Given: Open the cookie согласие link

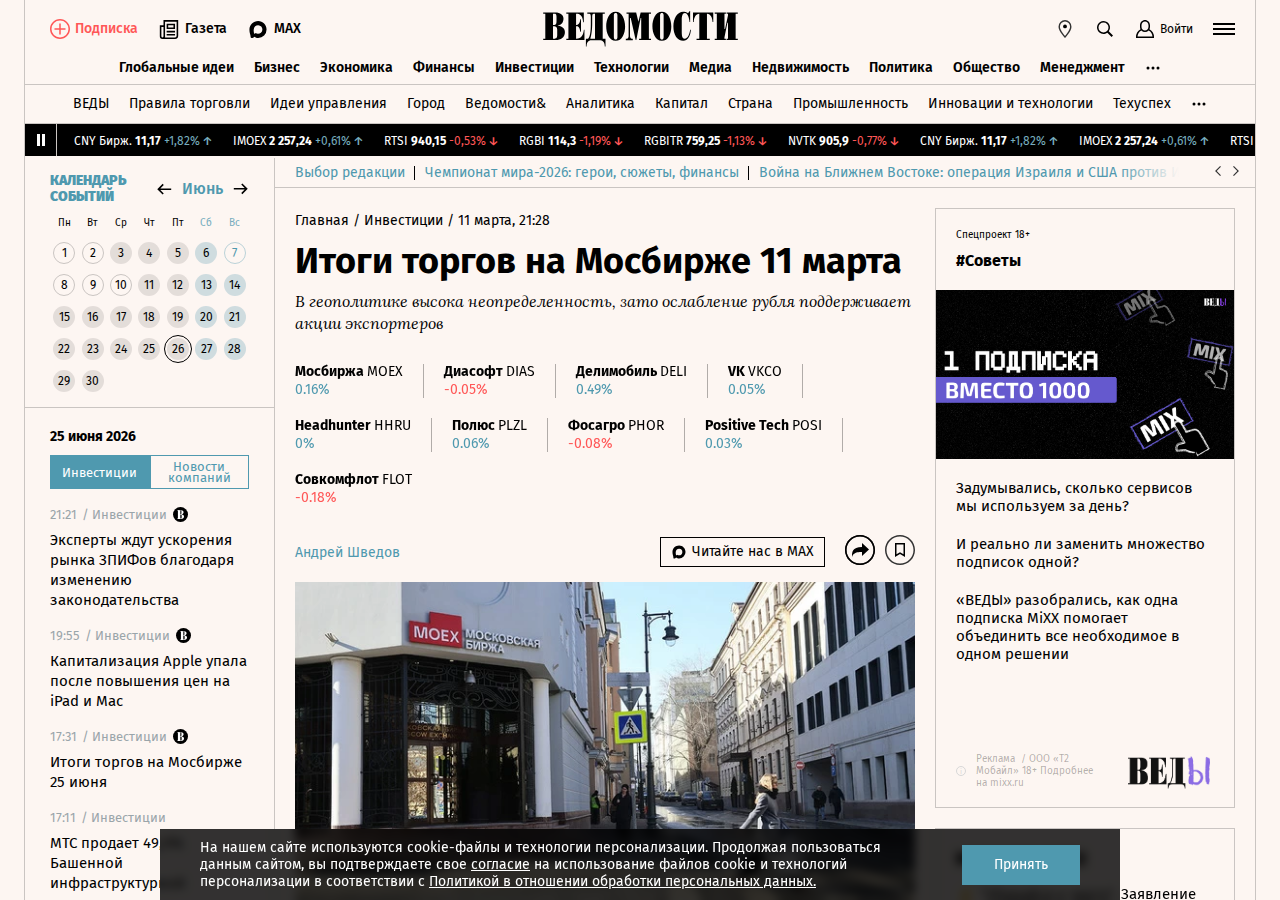Looking at the screenshot, I should (x=500, y=864).
